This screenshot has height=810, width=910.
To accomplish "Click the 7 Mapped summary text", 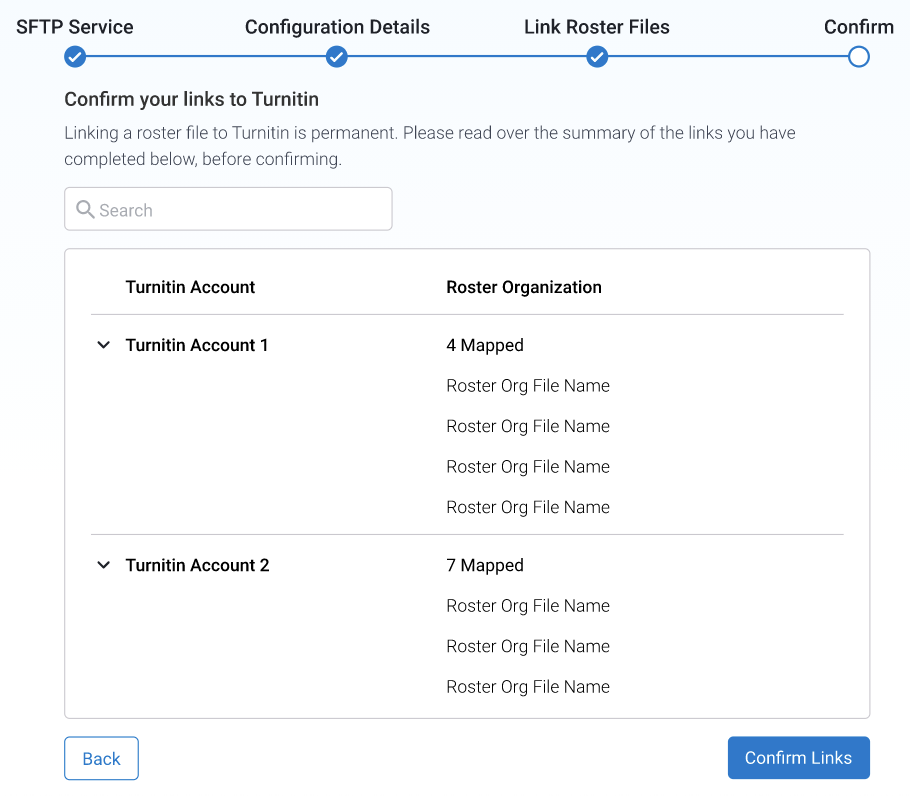I will 485,565.
